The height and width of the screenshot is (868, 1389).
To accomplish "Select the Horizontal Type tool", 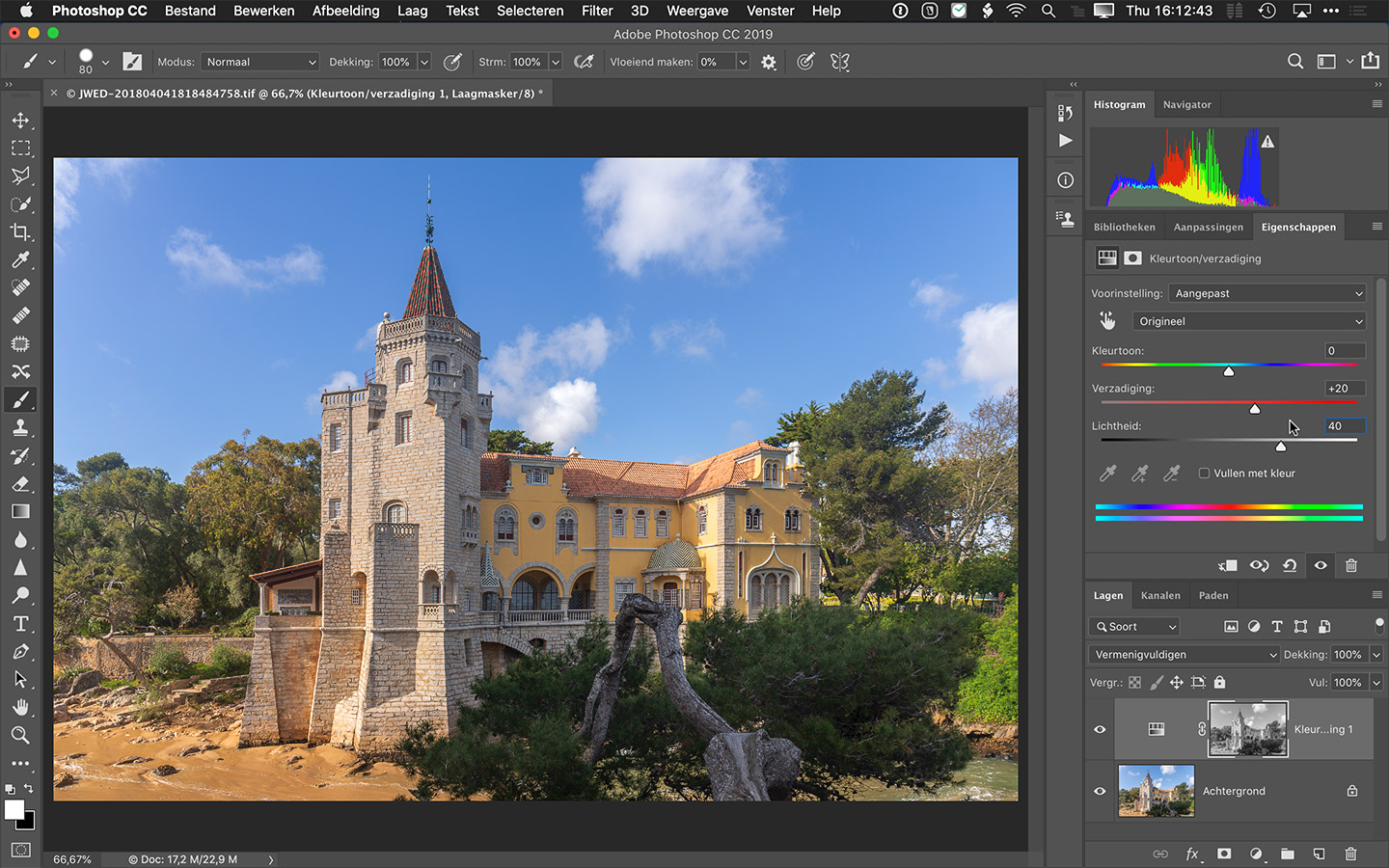I will [x=20, y=624].
